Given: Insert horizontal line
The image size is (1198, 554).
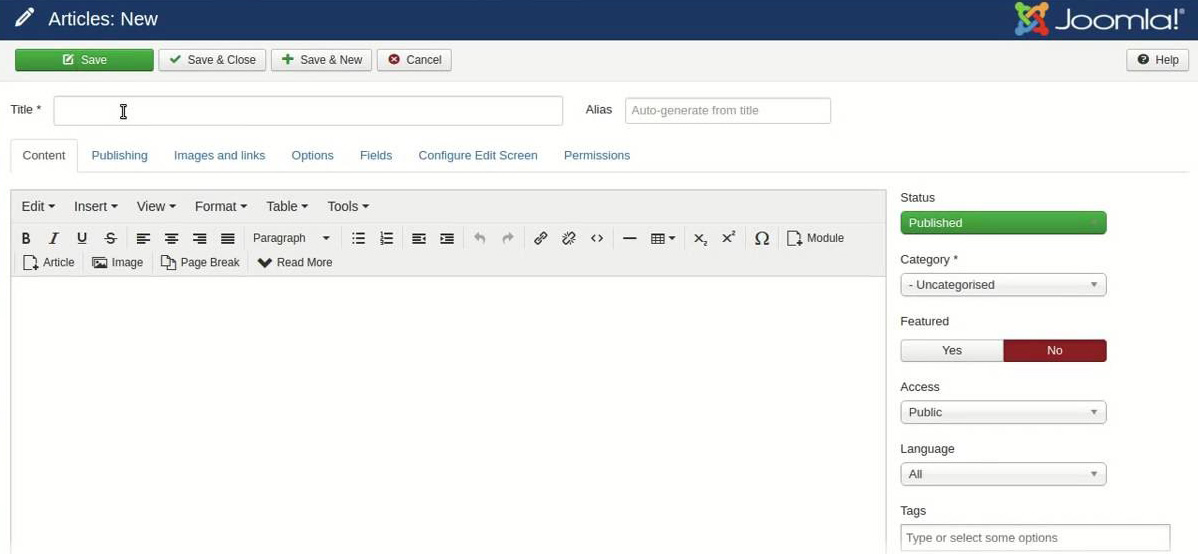Looking at the screenshot, I should (630, 238).
